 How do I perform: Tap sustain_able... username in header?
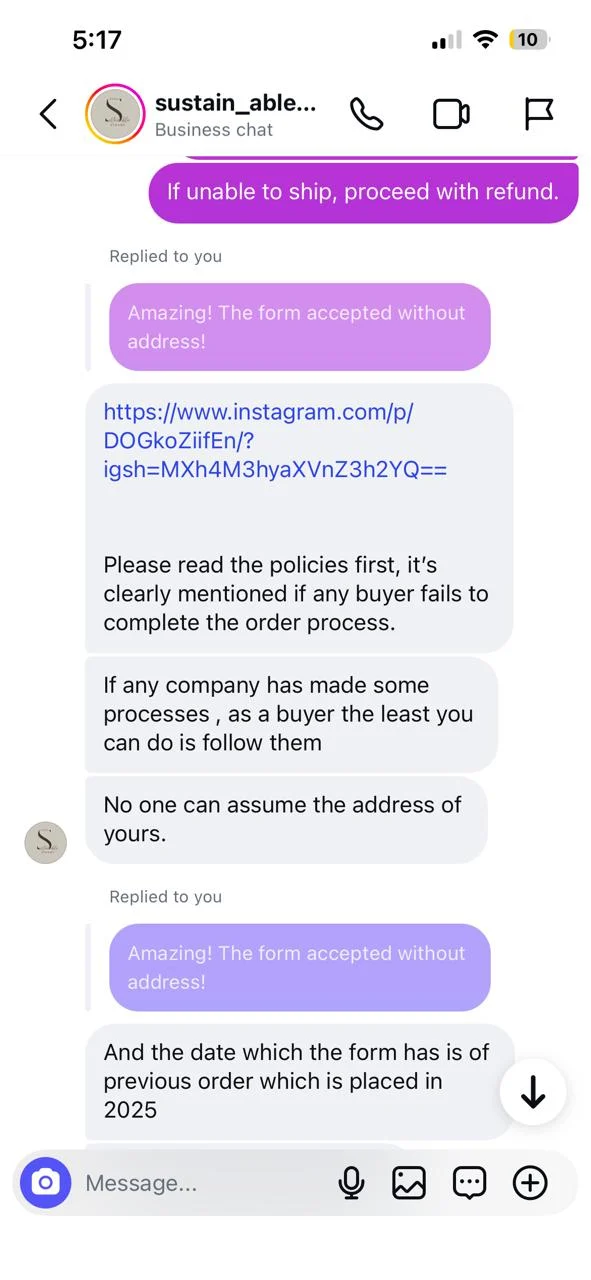(235, 103)
